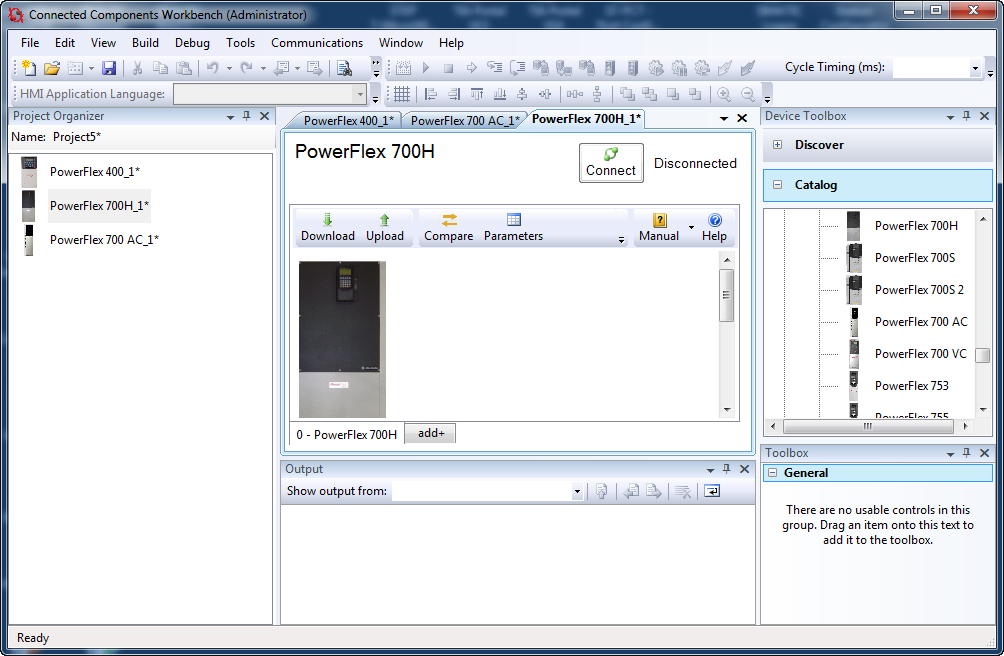This screenshot has height=656, width=1004.
Task: Click the add+ peripheral tab button
Action: 431,433
